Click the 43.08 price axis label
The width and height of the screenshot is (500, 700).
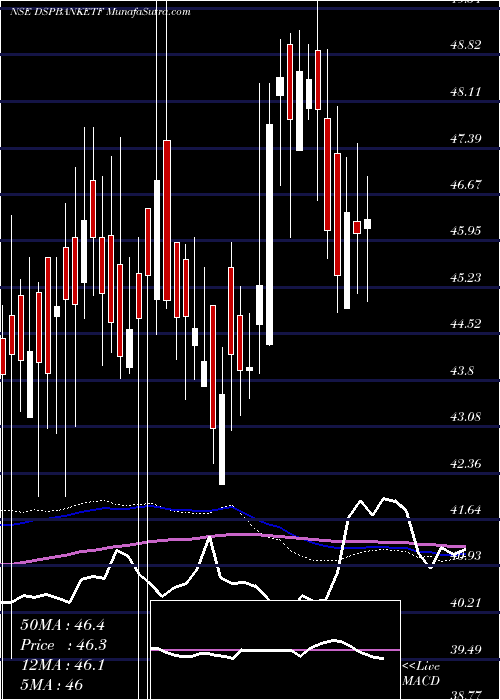[x=466, y=417]
